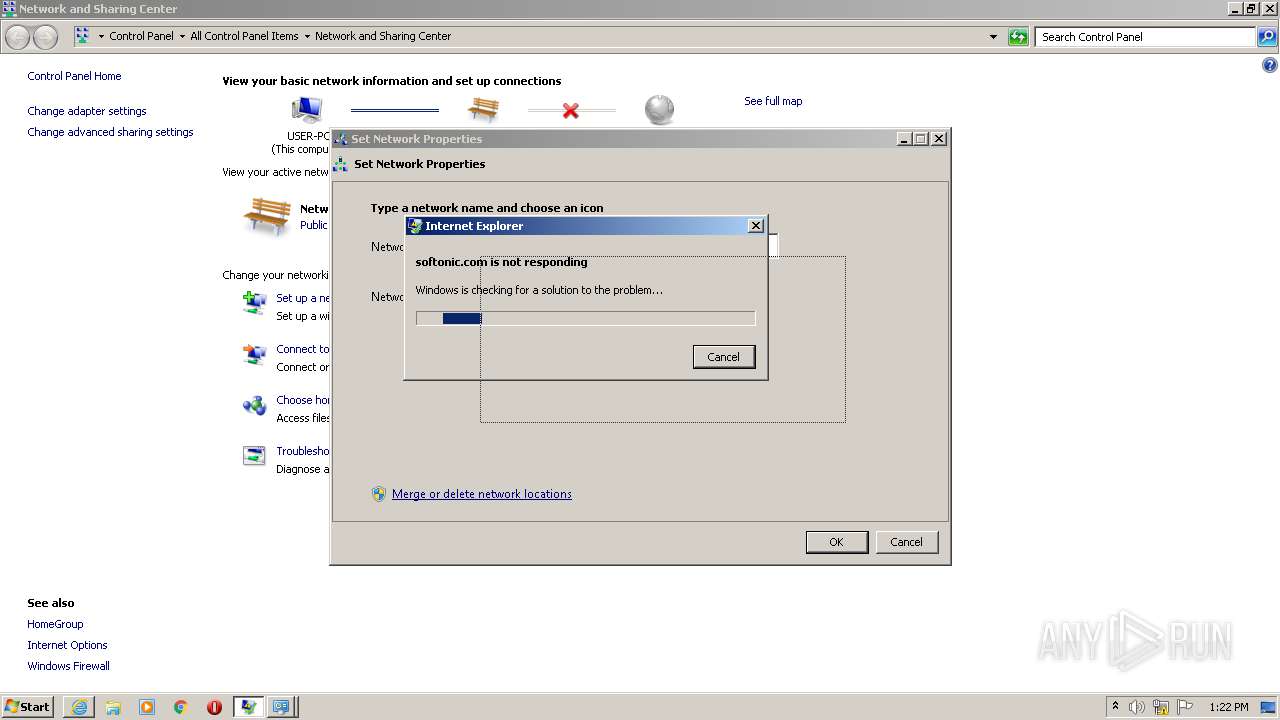
Task: Open Change adapter settings
Action: pos(87,111)
